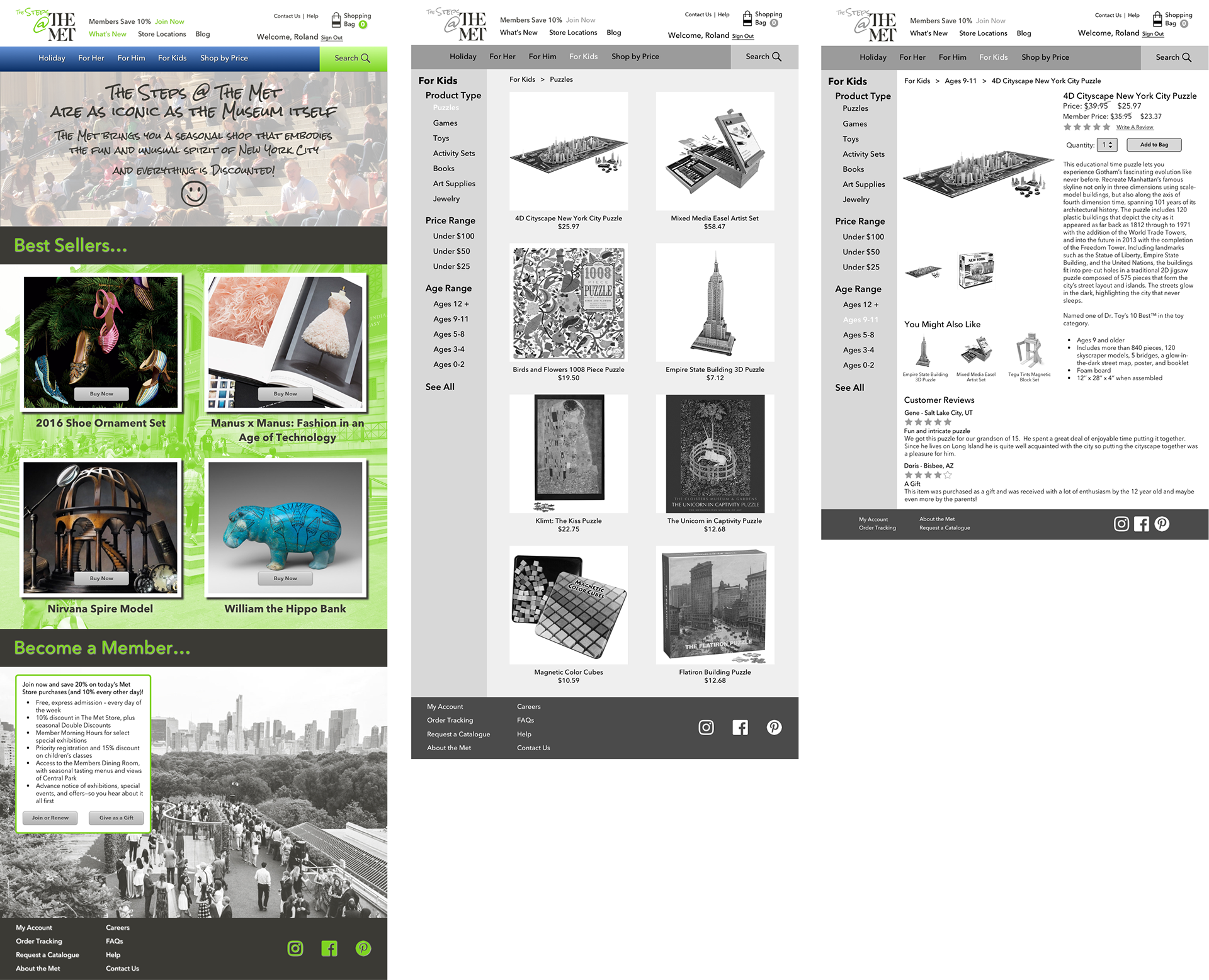Click The Met logo on the Puzzles listing page
Screen dimensions: 1209x980
click(x=457, y=24)
